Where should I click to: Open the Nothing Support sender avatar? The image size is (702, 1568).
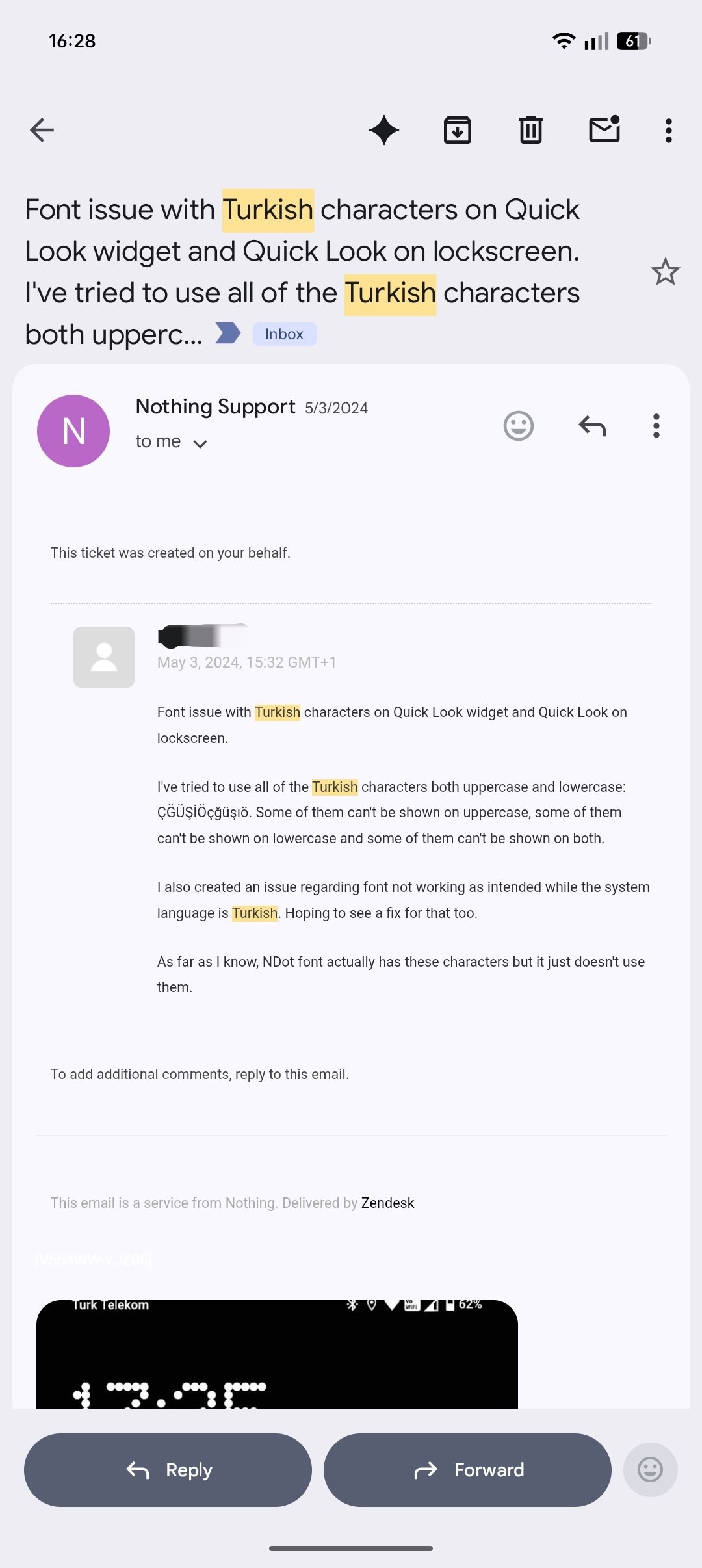(x=73, y=431)
